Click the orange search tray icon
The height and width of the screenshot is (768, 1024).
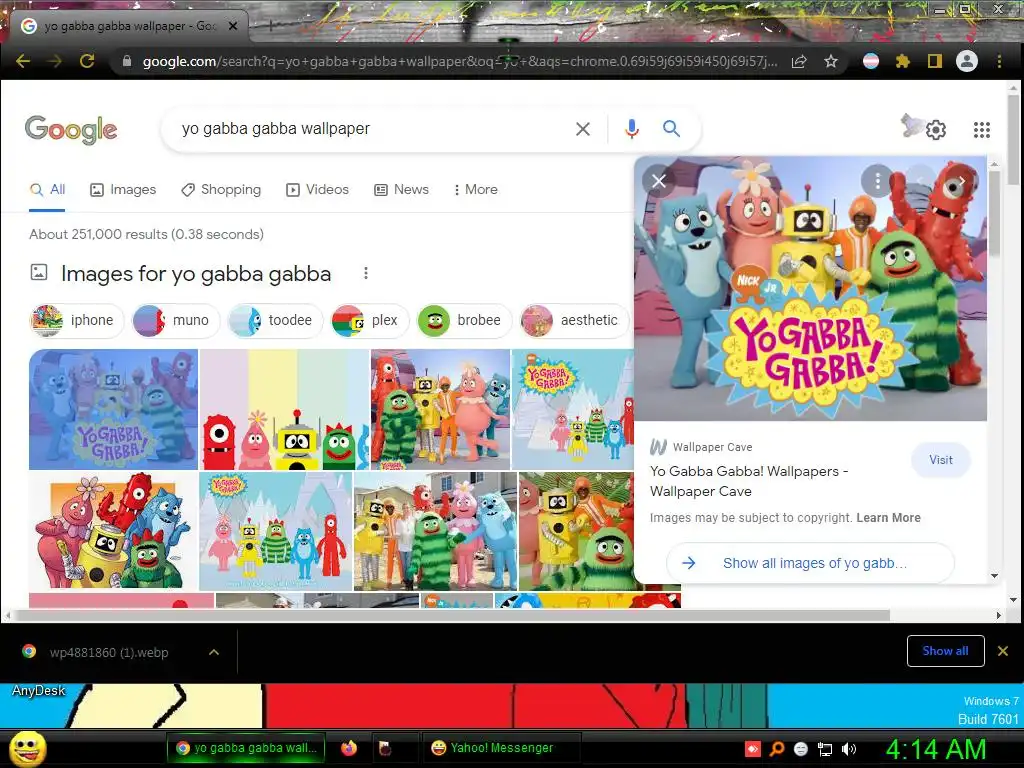pyautogui.click(x=777, y=749)
